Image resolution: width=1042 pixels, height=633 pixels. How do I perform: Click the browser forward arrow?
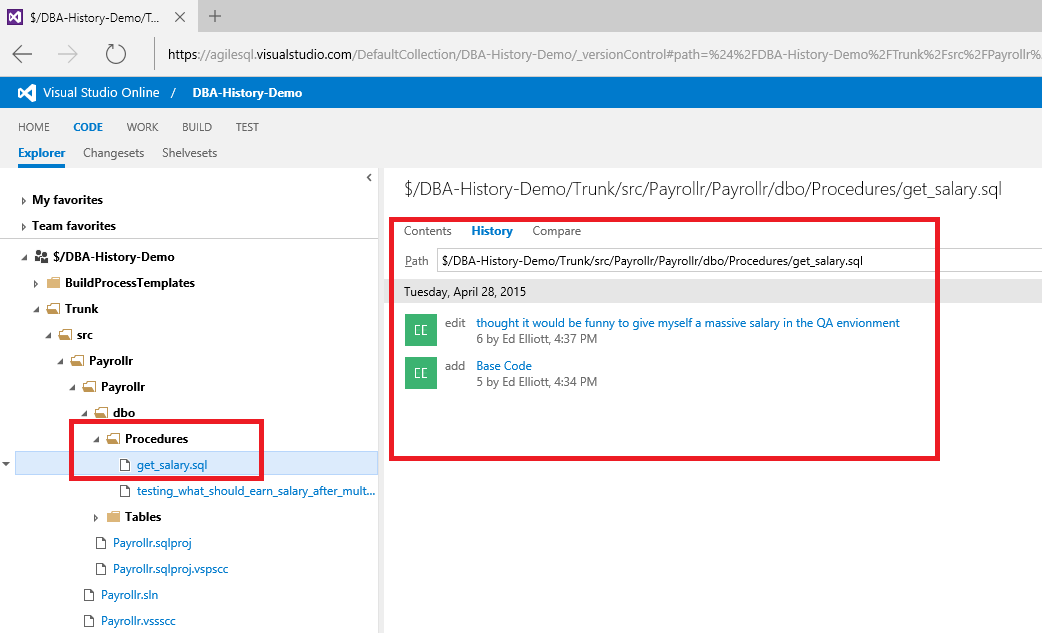[x=68, y=54]
